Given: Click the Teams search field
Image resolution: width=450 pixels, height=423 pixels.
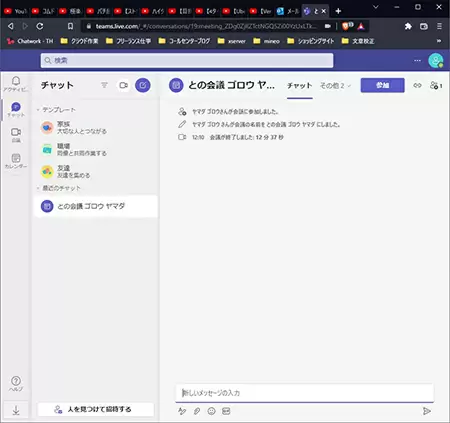Looking at the screenshot, I should 187,60.
